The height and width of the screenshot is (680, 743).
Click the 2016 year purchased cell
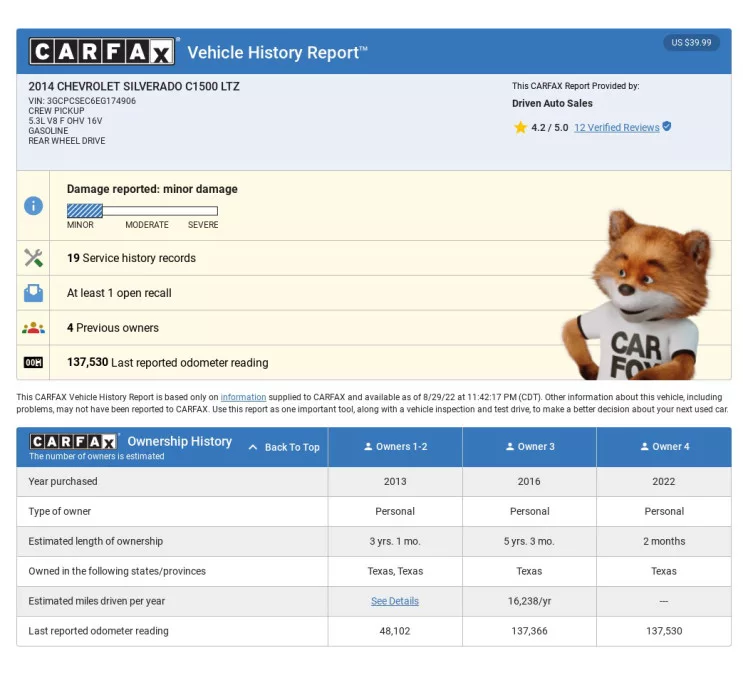529,481
